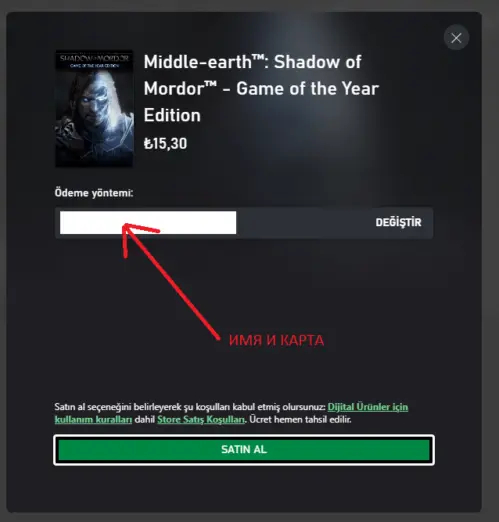The image size is (499, 522).
Task: Click the 'Ödeme yöntemi:' label
Action: coord(94,193)
